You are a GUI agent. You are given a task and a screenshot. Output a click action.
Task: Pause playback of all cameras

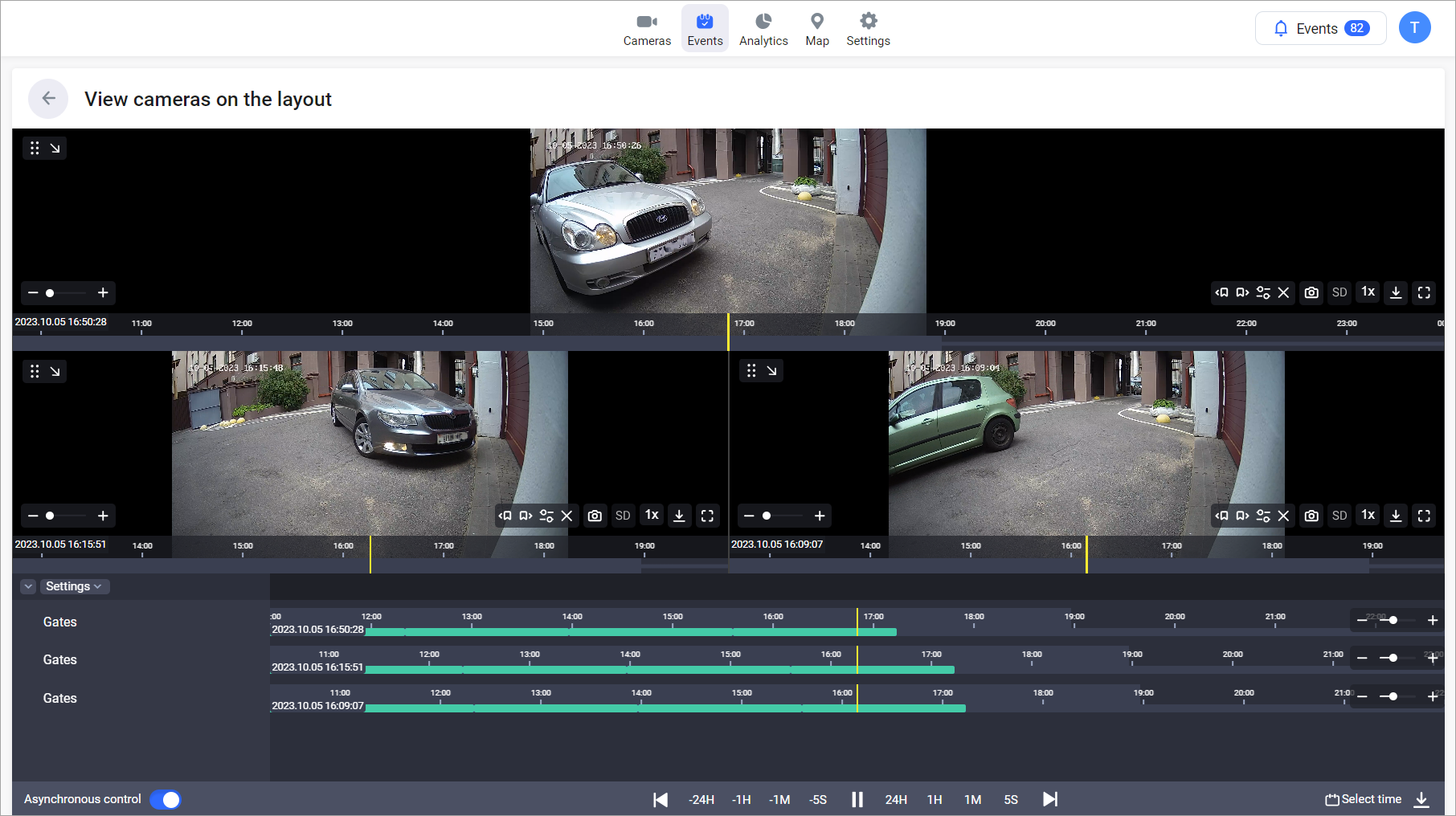click(857, 799)
